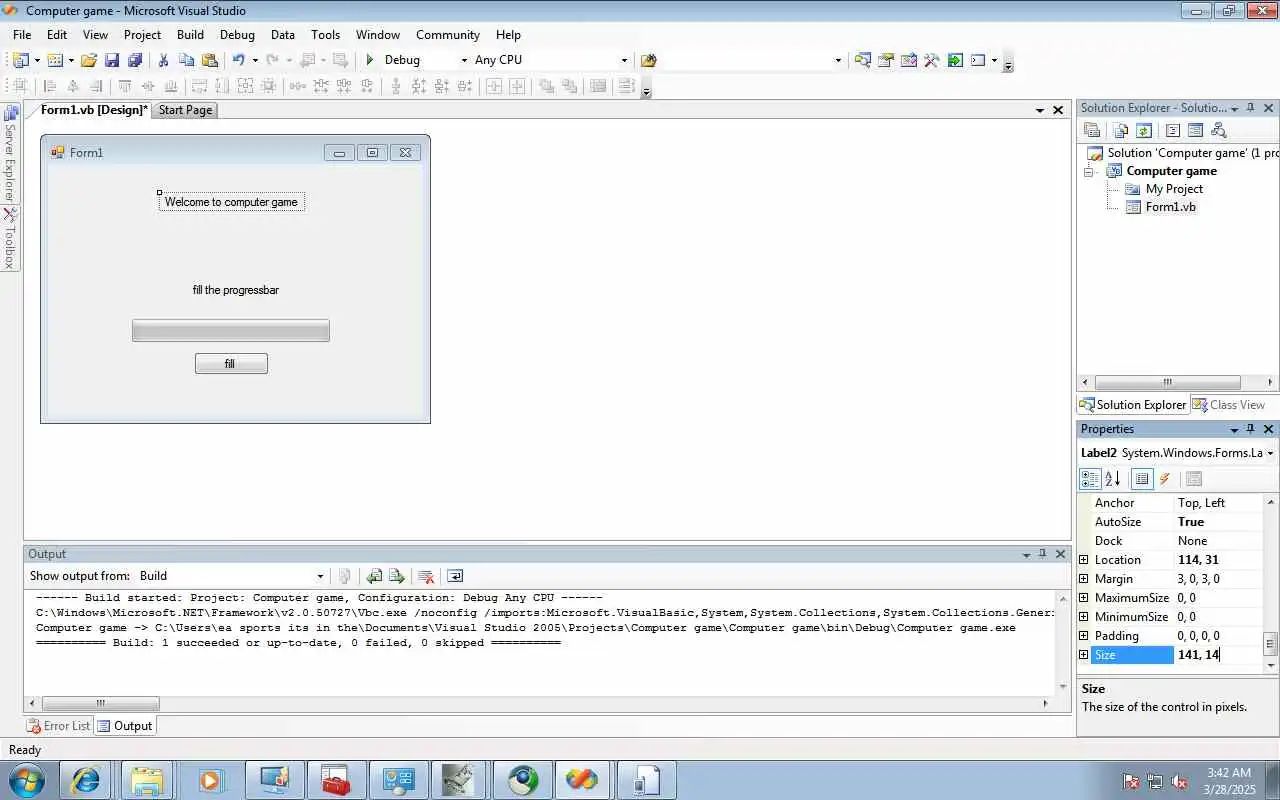
Task: Show the Properties list button
Action: (x=1142, y=479)
